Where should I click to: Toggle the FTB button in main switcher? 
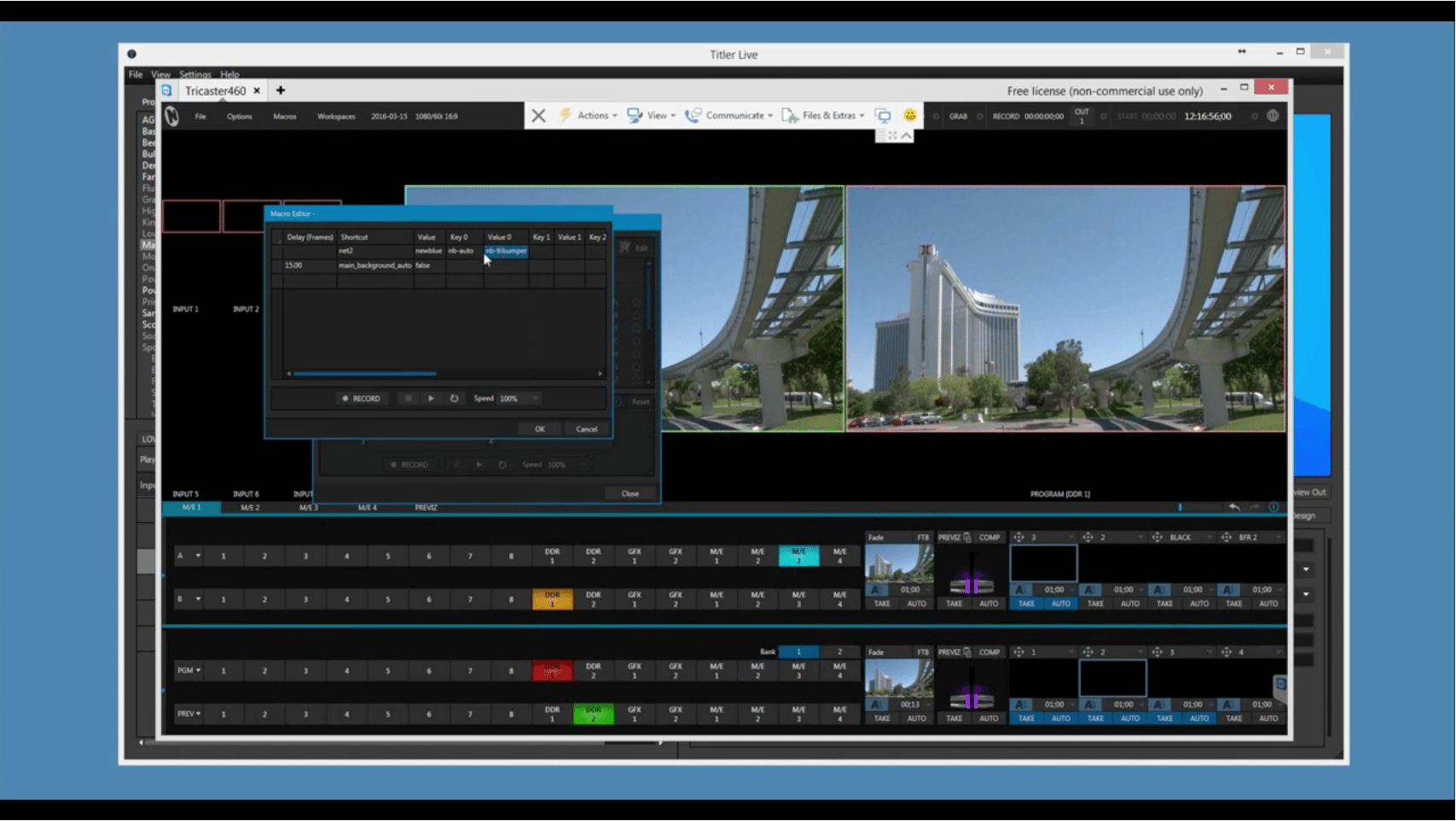pos(923,652)
